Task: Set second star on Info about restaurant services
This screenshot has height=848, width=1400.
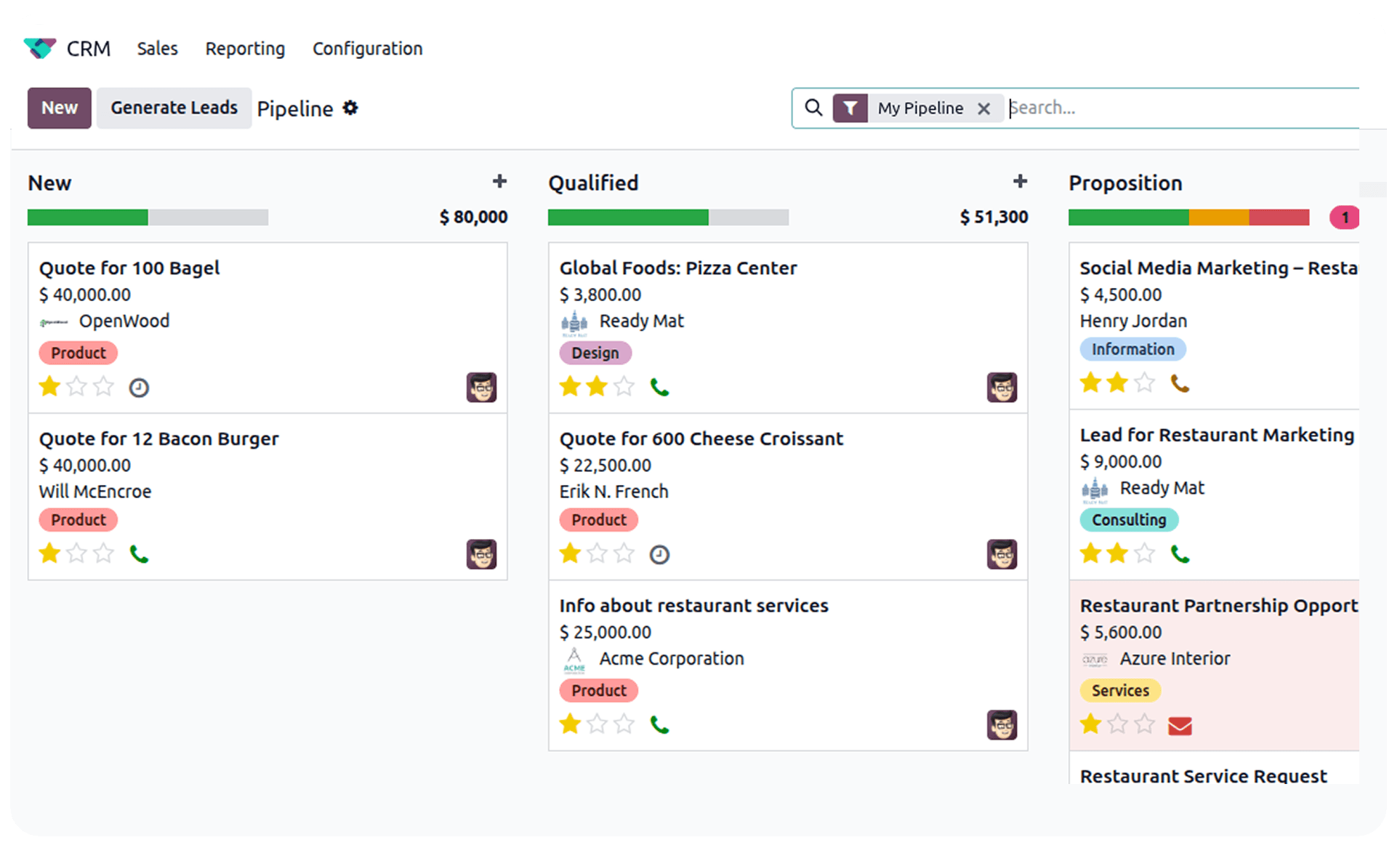Action: click(598, 724)
